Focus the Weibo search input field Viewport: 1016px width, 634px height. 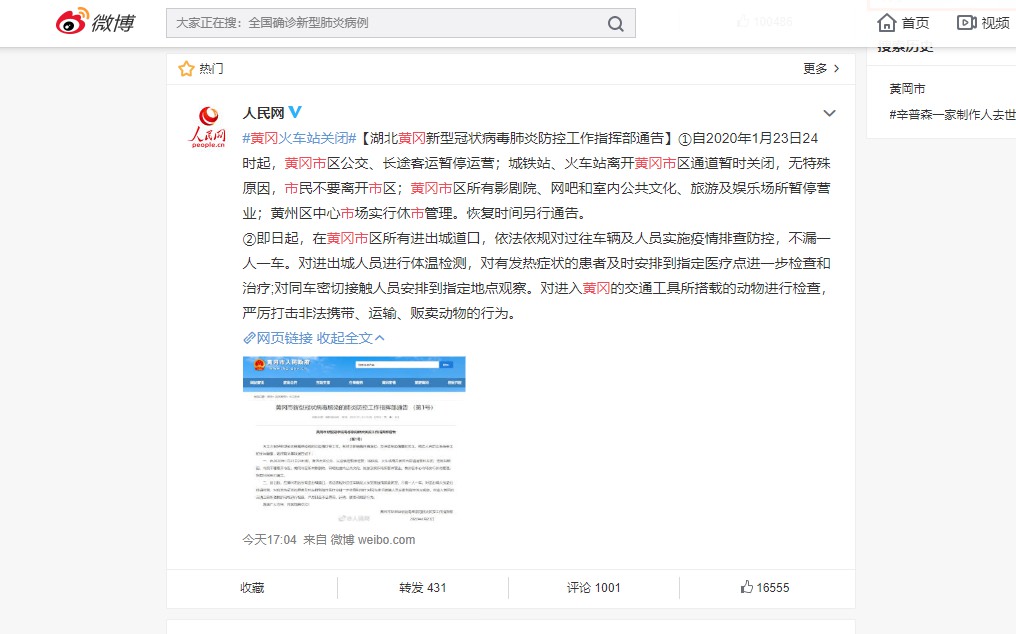400,23
